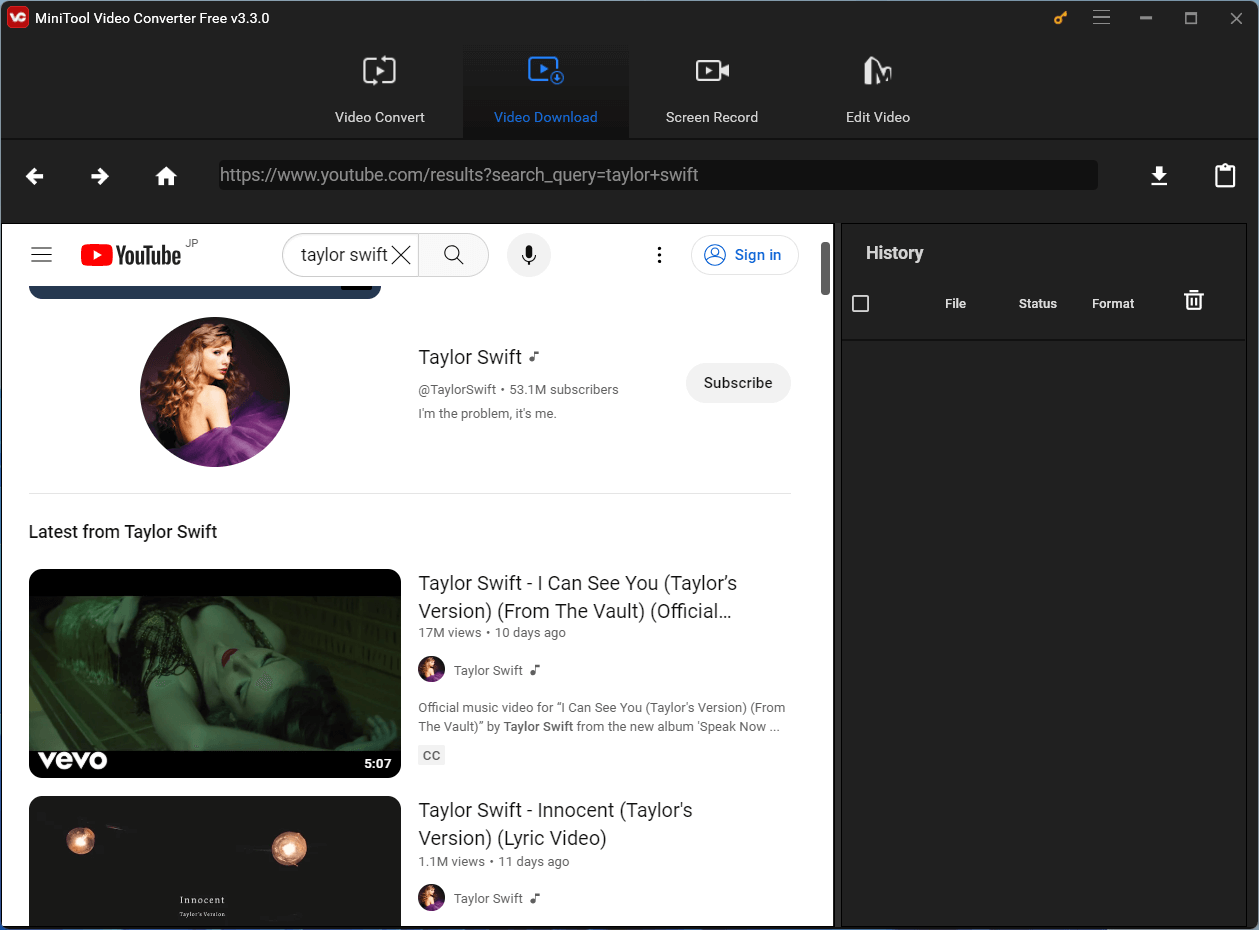Click the '1.1M views • 11 days ago' text
Screen dimensions: 1259x930
point(494,861)
